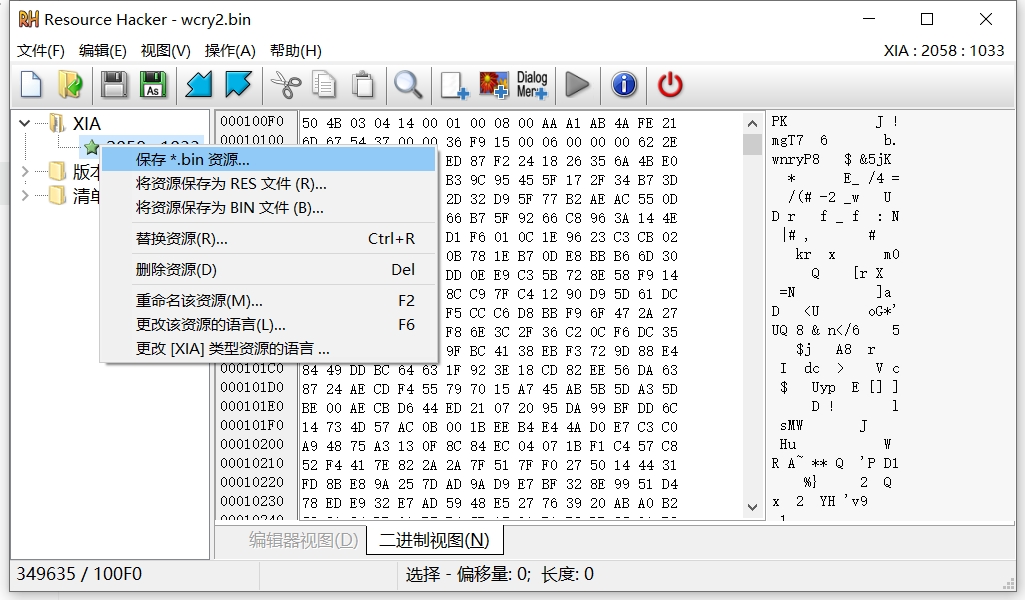Click the Copy pages icon
The width and height of the screenshot is (1025, 600).
click(324, 85)
